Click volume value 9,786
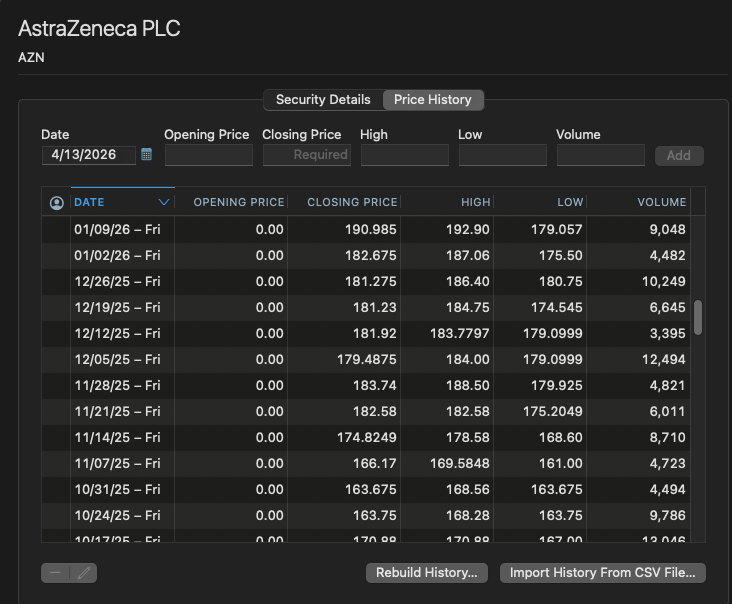Screen dimensions: 732x604 click(668, 515)
